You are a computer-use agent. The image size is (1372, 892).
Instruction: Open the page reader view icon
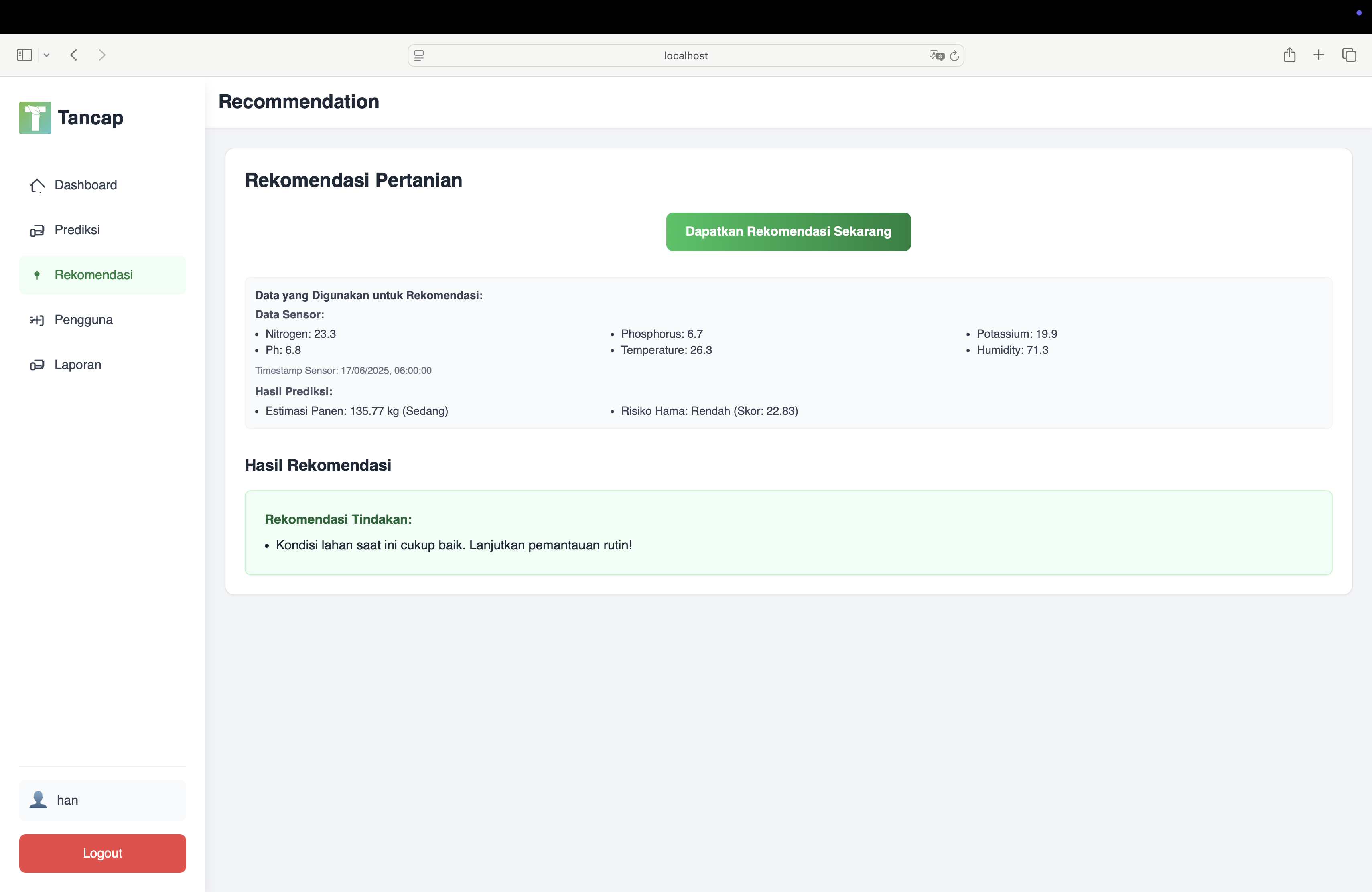coord(419,55)
